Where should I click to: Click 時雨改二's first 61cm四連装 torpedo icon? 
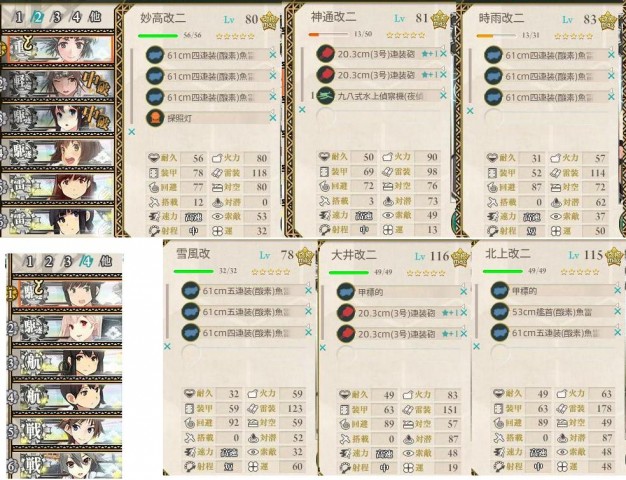pyautogui.click(x=493, y=55)
